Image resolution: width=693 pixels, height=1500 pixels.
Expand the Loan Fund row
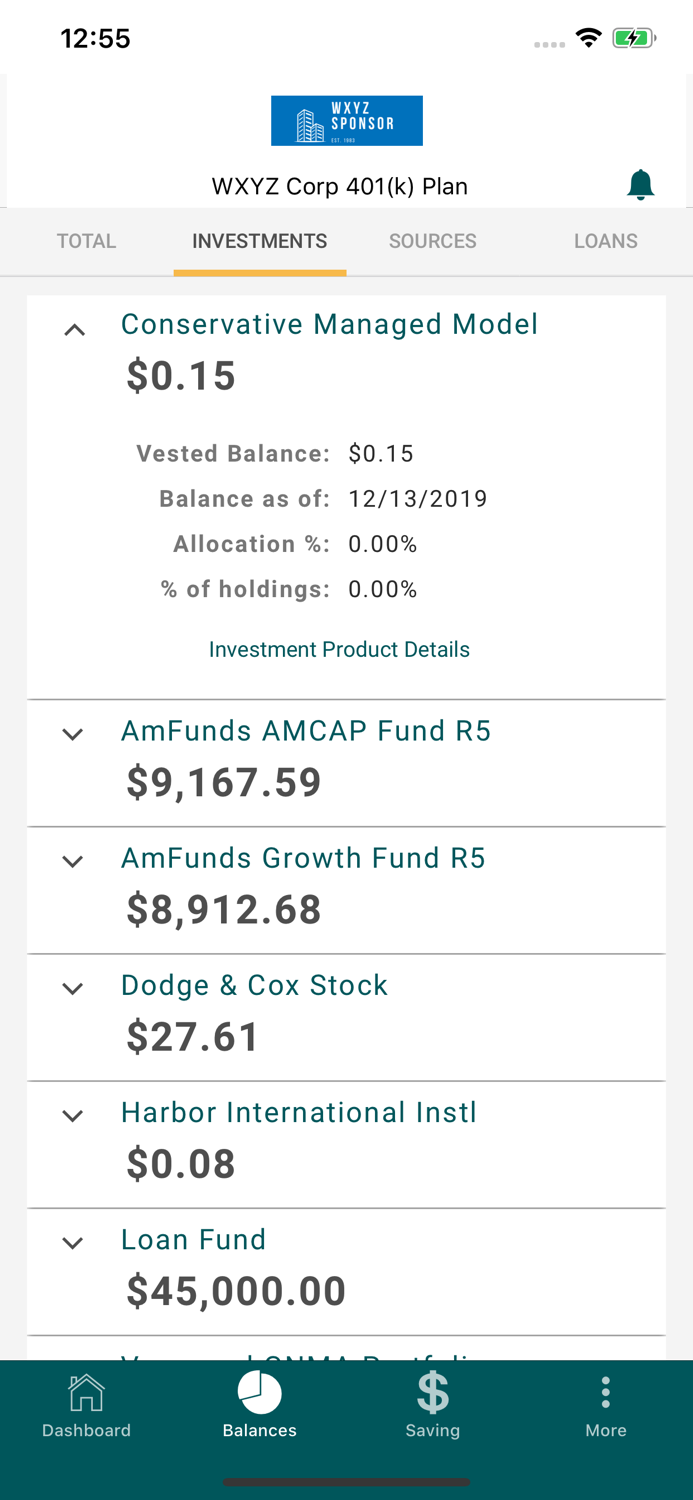pos(72,1242)
